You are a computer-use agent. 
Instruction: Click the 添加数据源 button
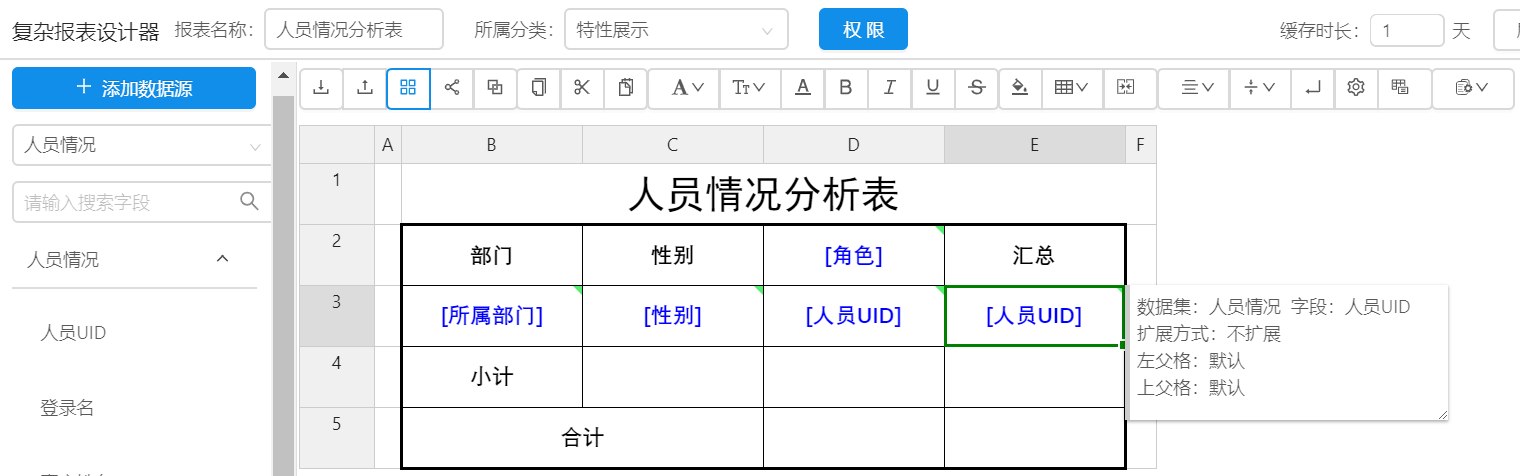[134, 88]
